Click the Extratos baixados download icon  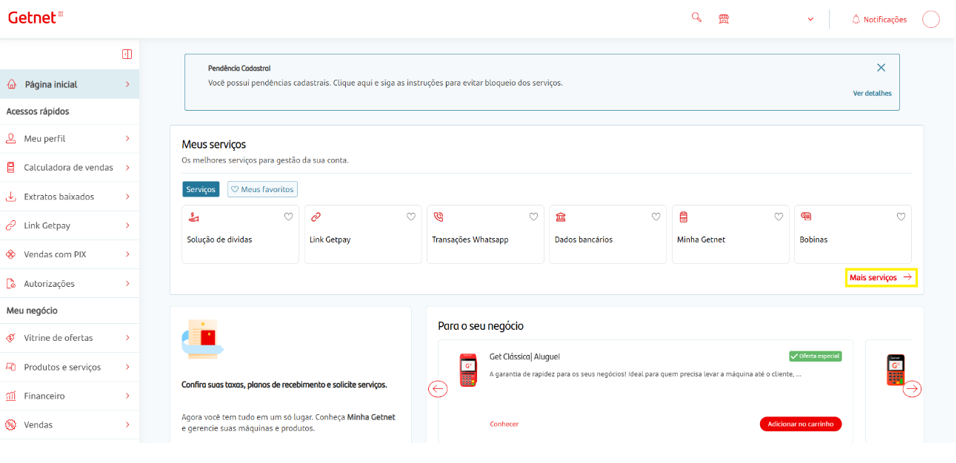click(x=10, y=196)
